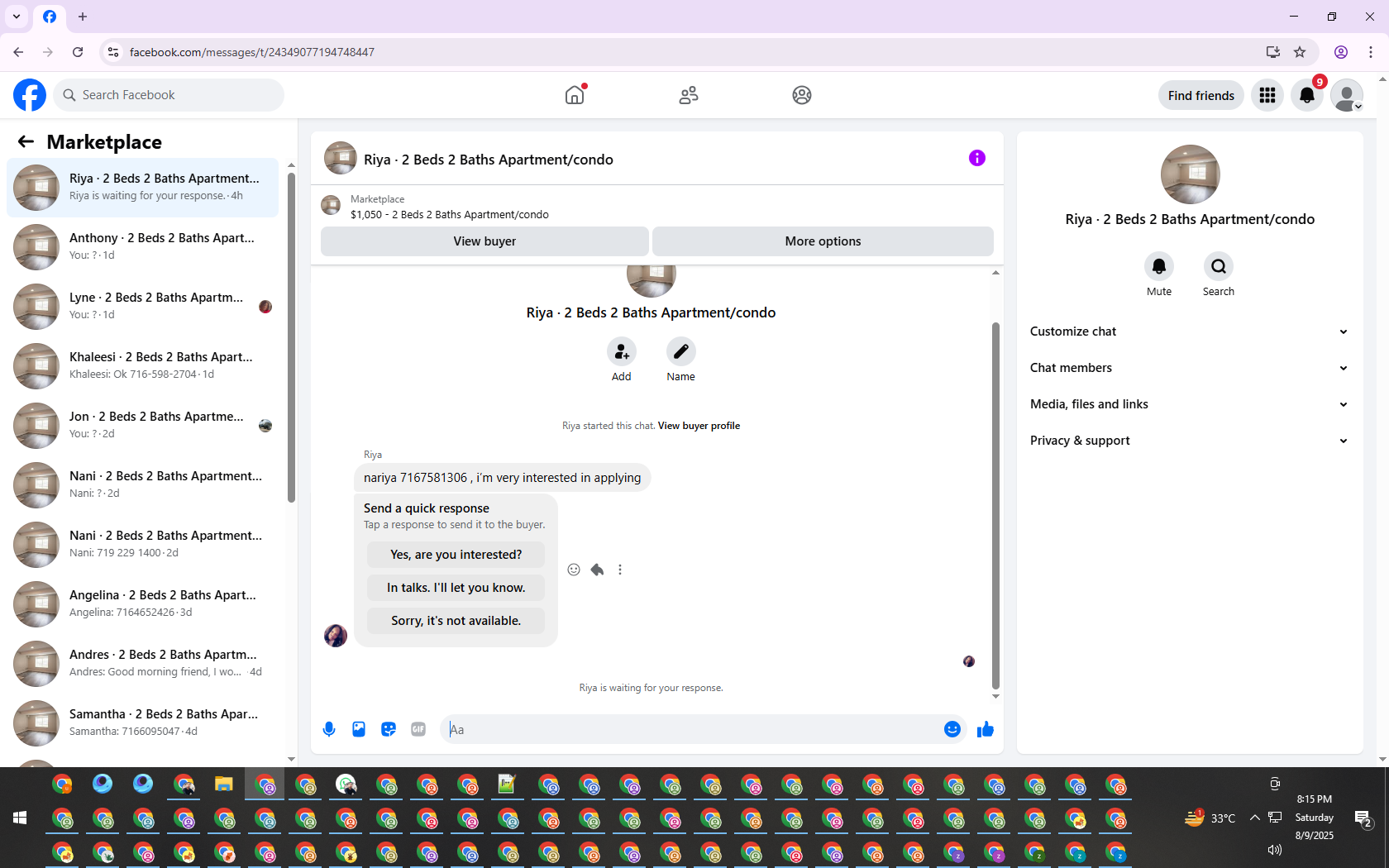Send a voice clip microphone icon
The width and height of the screenshot is (1389, 868).
tap(329, 729)
